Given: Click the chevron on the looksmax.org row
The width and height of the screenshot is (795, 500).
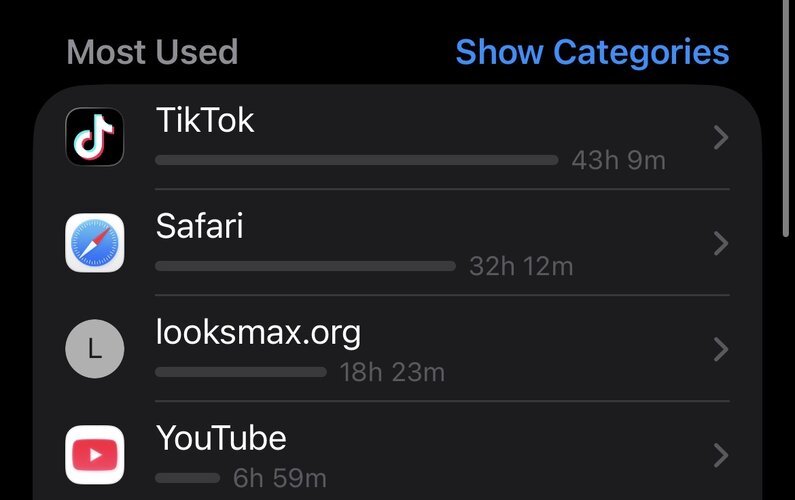Looking at the screenshot, I should [720, 349].
